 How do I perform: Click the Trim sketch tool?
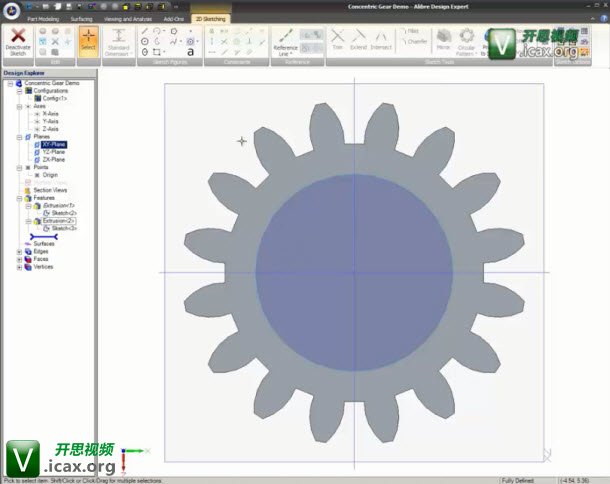pyautogui.click(x=337, y=39)
